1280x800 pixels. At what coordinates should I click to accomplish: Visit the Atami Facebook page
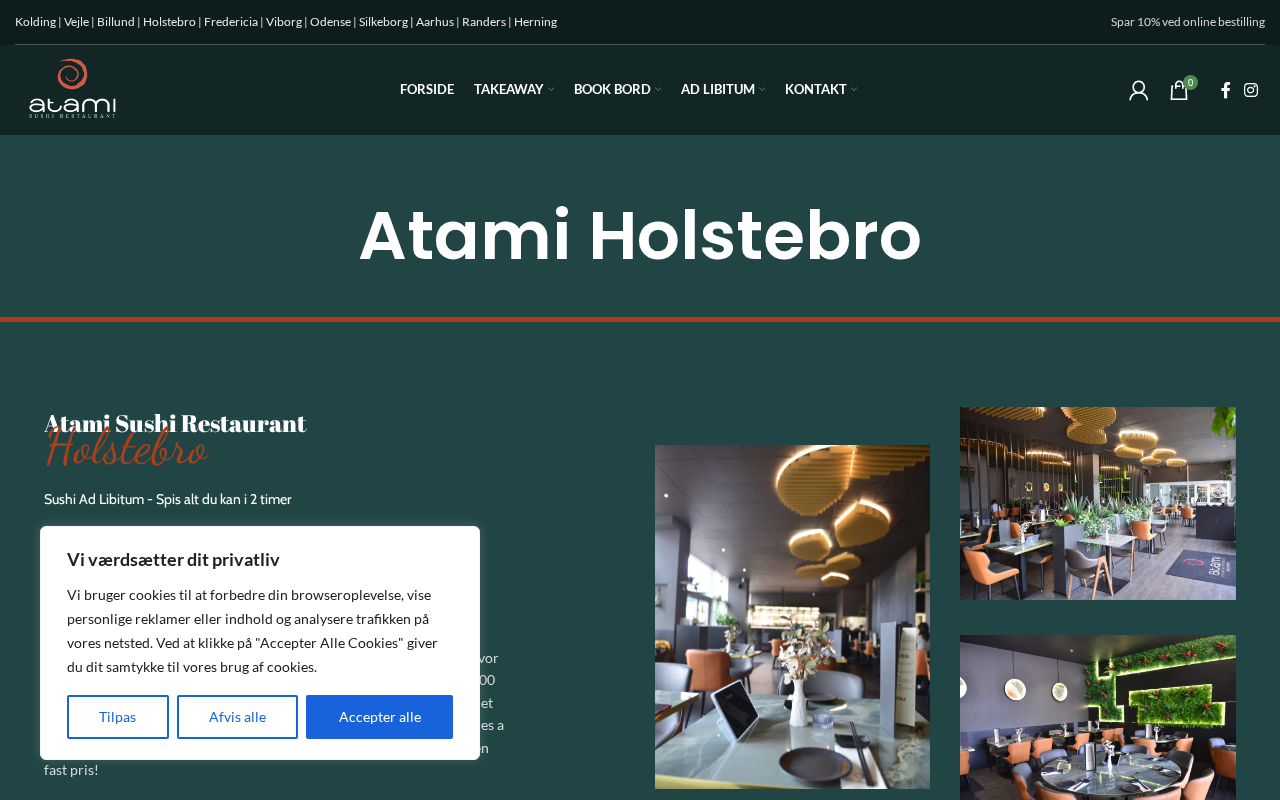[1225, 90]
